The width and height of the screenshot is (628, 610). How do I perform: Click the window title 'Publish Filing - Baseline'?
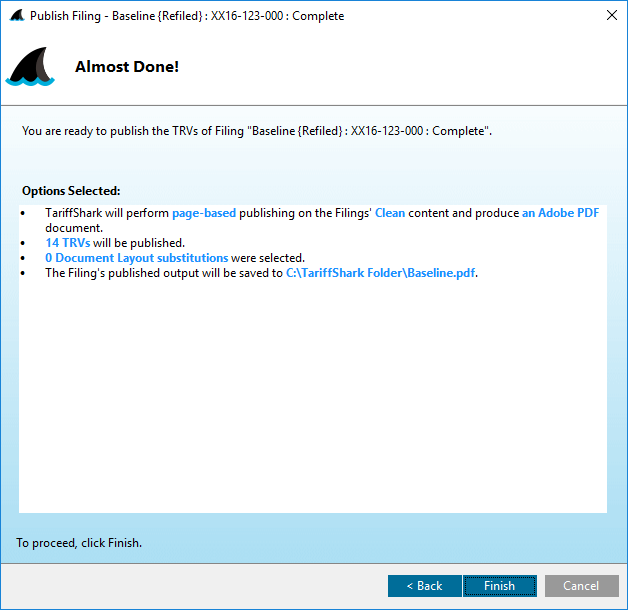click(187, 16)
